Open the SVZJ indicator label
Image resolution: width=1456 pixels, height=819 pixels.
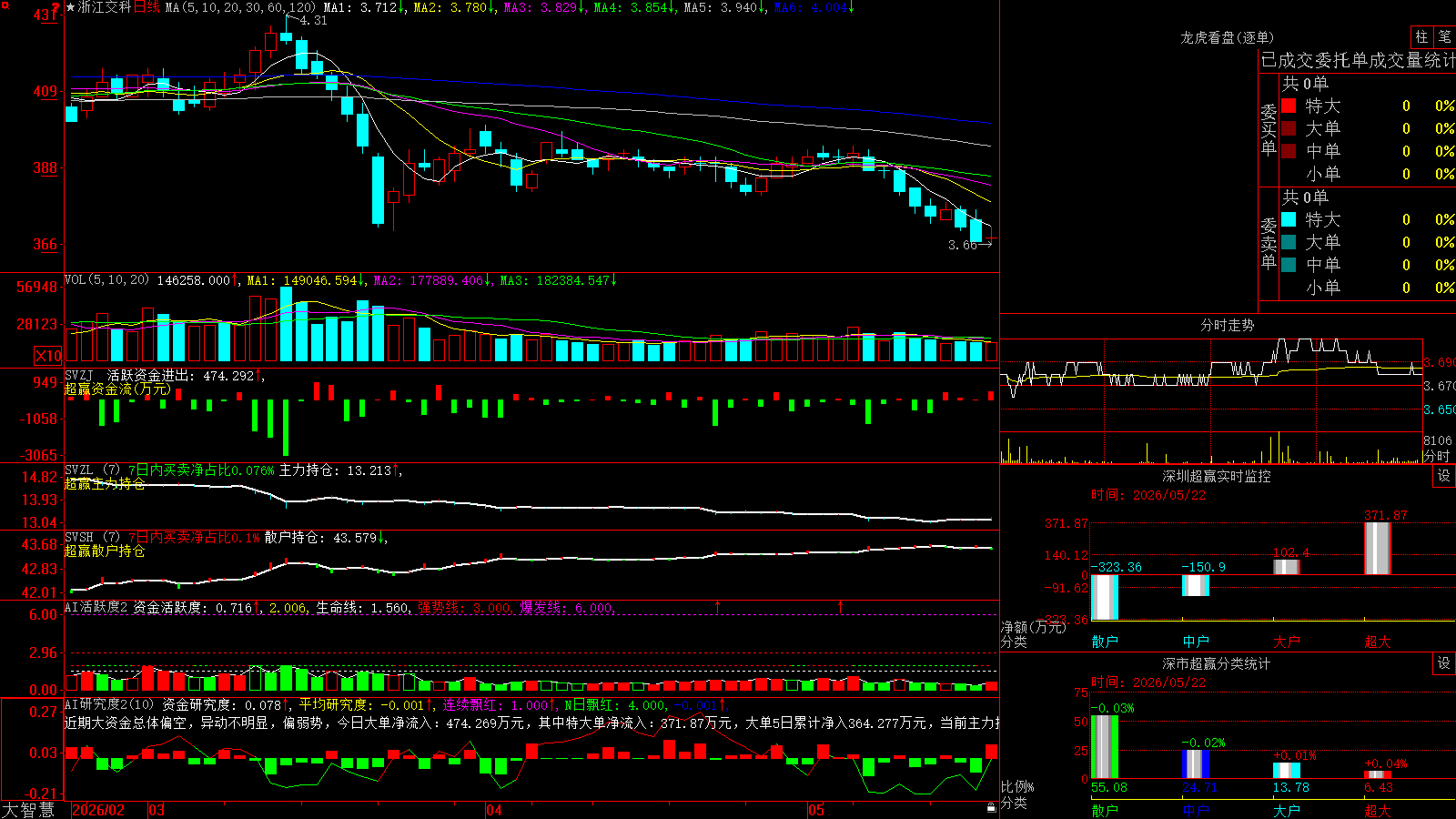click(79, 375)
